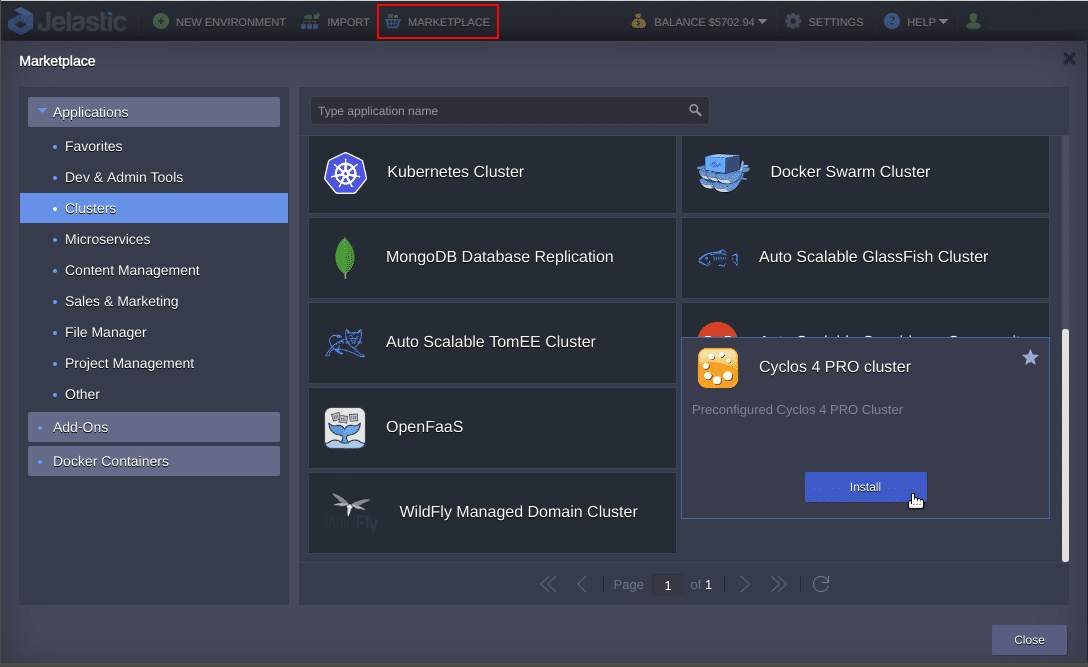Go to next page arrow

[x=745, y=584]
